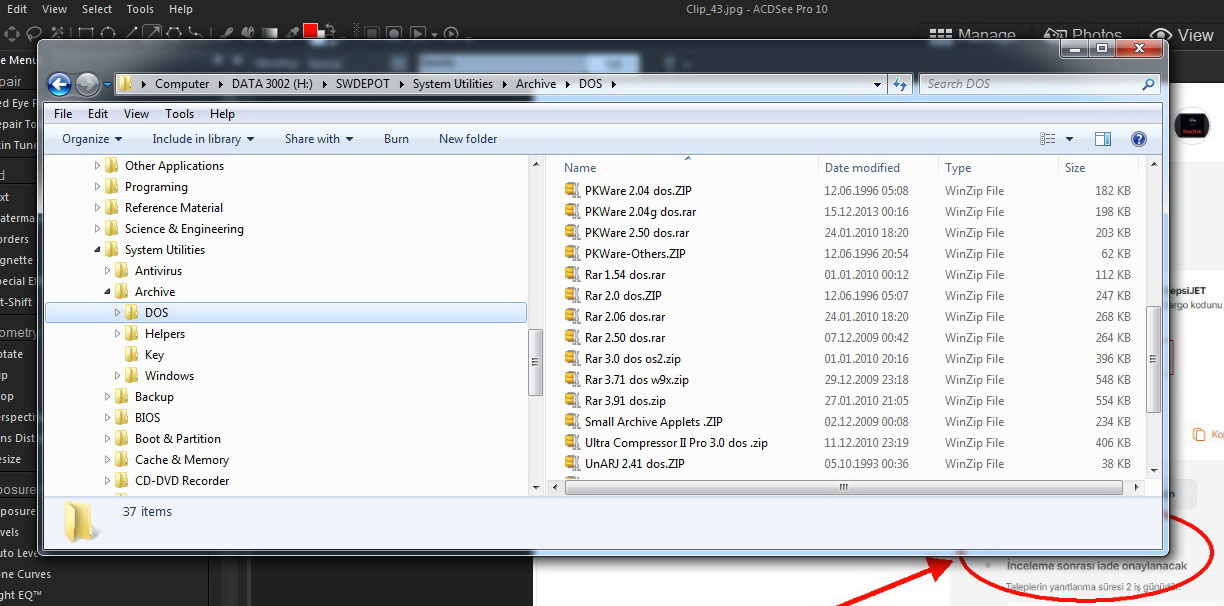Select the Polygon tool in ACDSee toolbar

point(174,33)
